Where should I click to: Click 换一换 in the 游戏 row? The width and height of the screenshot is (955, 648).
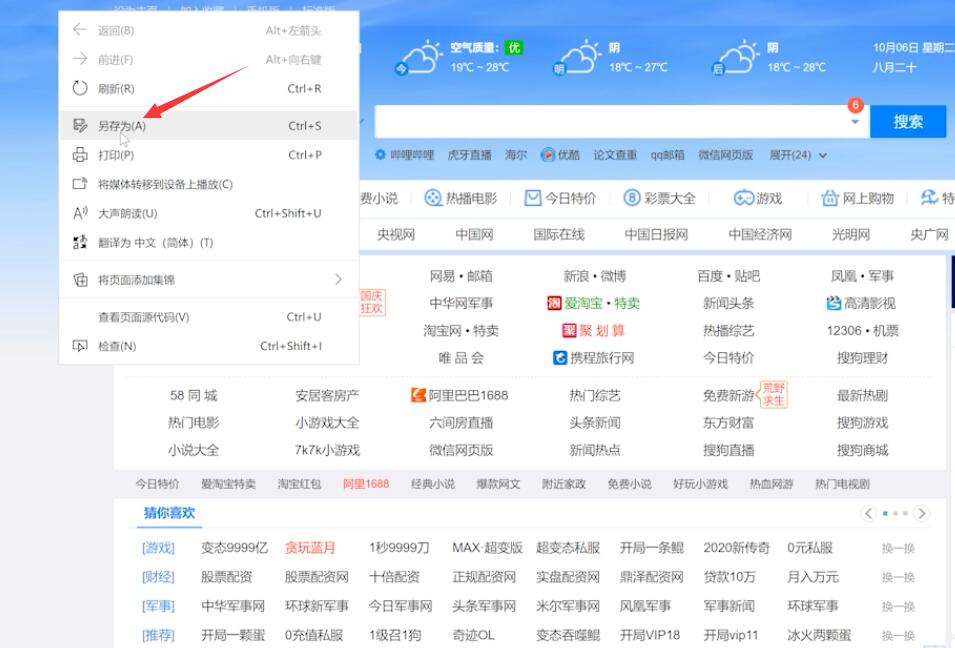898,548
